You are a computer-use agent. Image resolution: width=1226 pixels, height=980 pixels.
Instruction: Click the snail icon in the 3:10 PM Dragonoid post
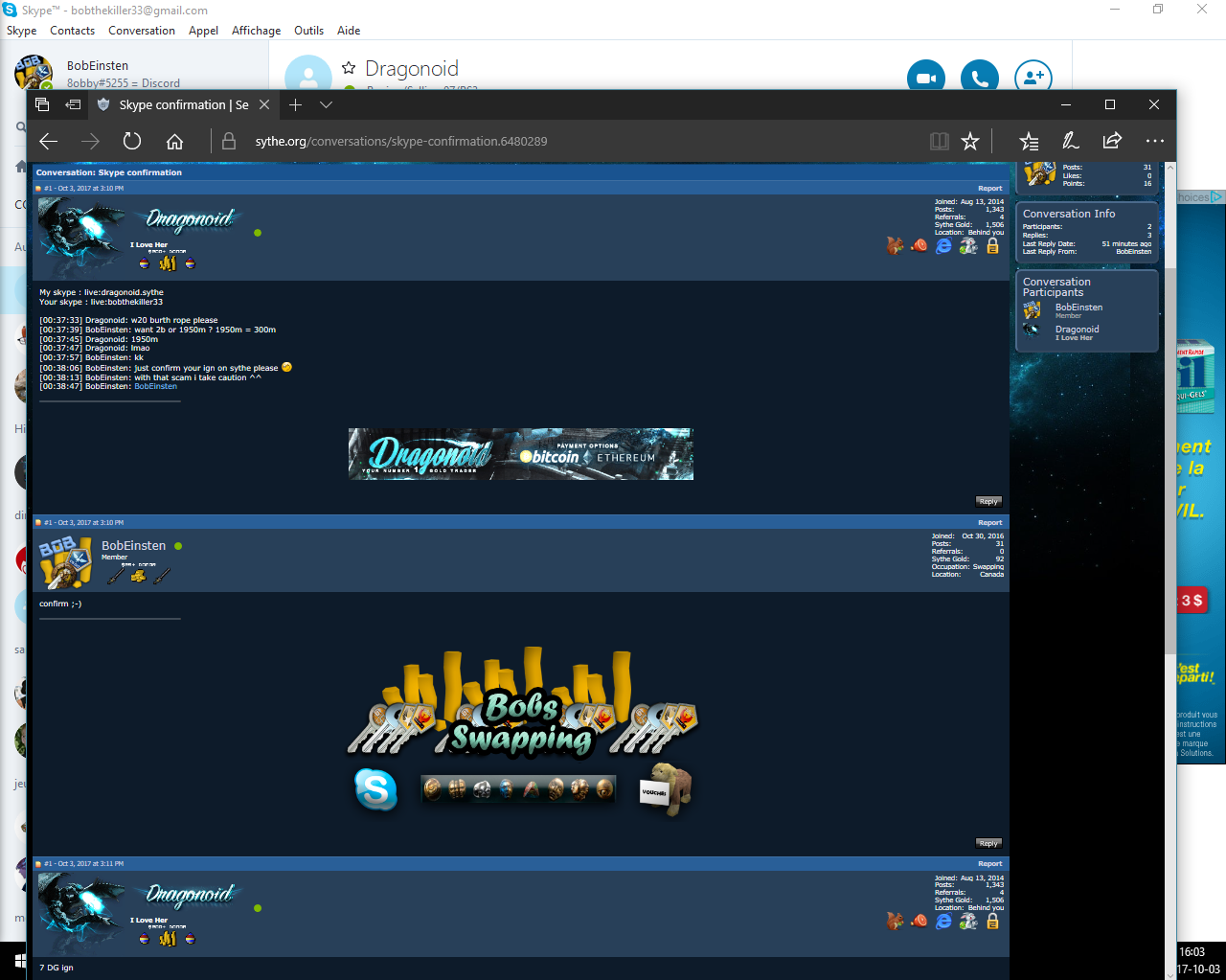(919, 245)
